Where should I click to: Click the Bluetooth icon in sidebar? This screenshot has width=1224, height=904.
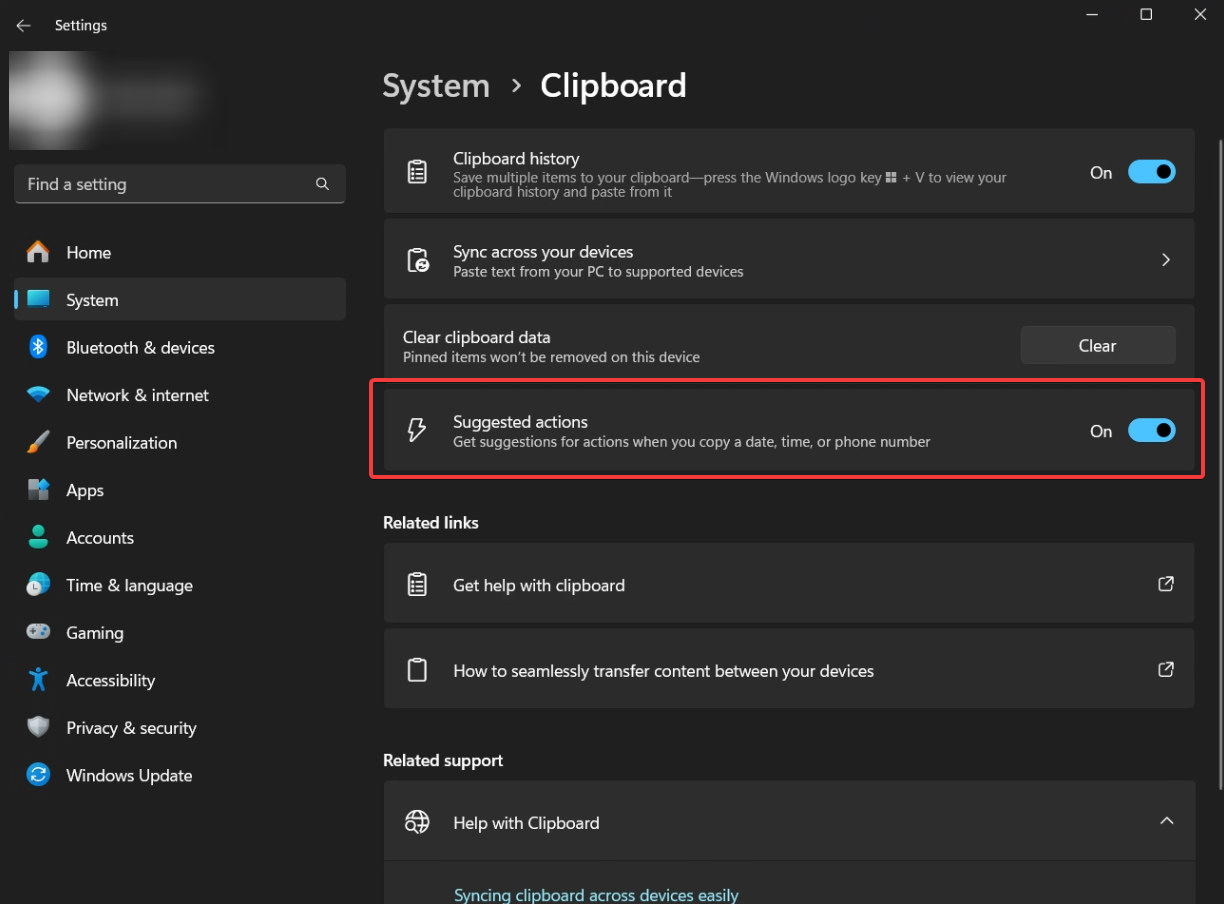click(38, 347)
